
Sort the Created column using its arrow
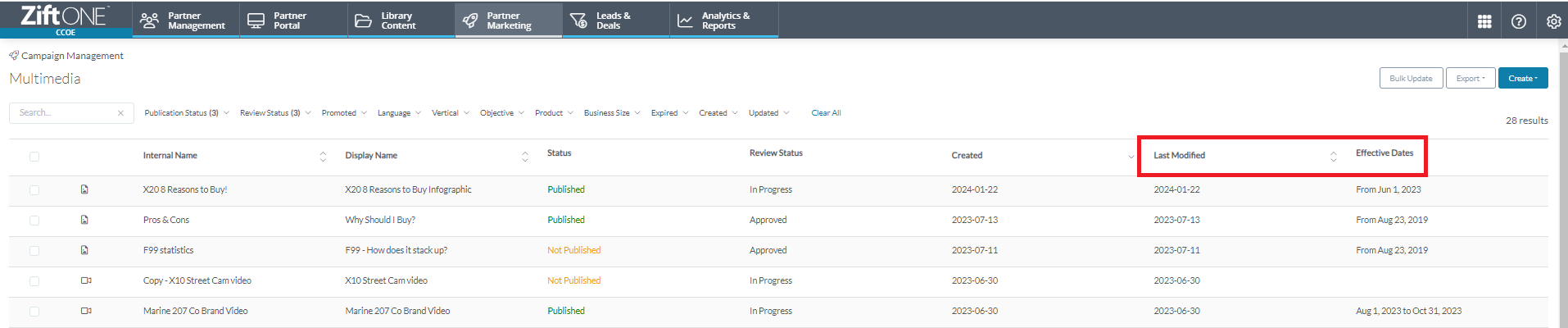[1131, 157]
